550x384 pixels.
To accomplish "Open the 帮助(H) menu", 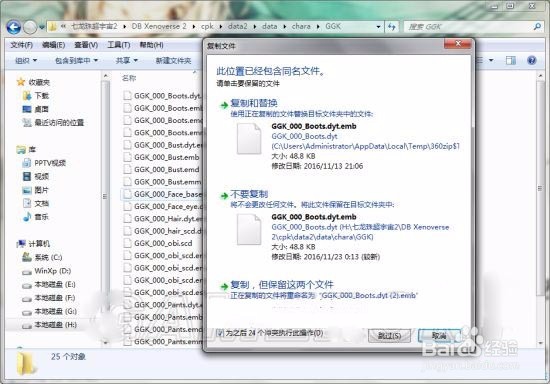I will (152, 45).
